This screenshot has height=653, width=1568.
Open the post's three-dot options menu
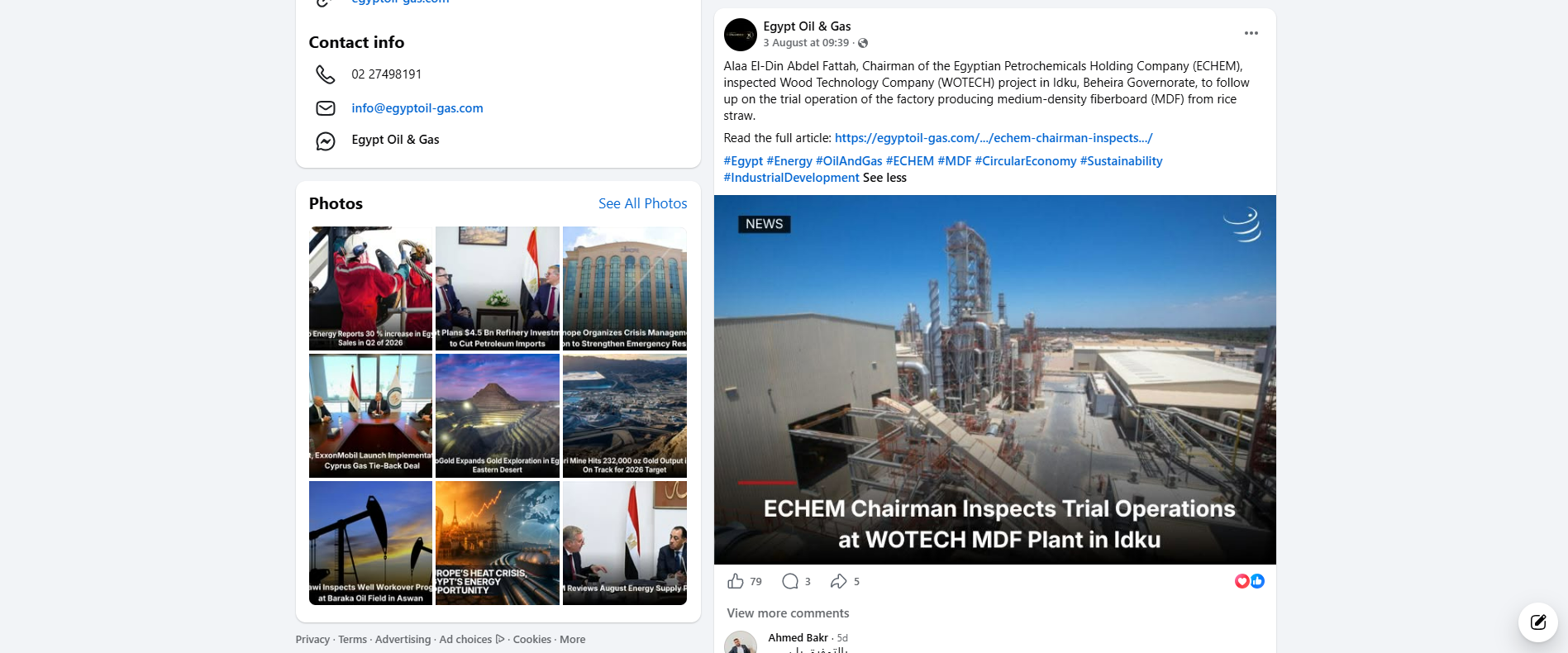click(1251, 33)
